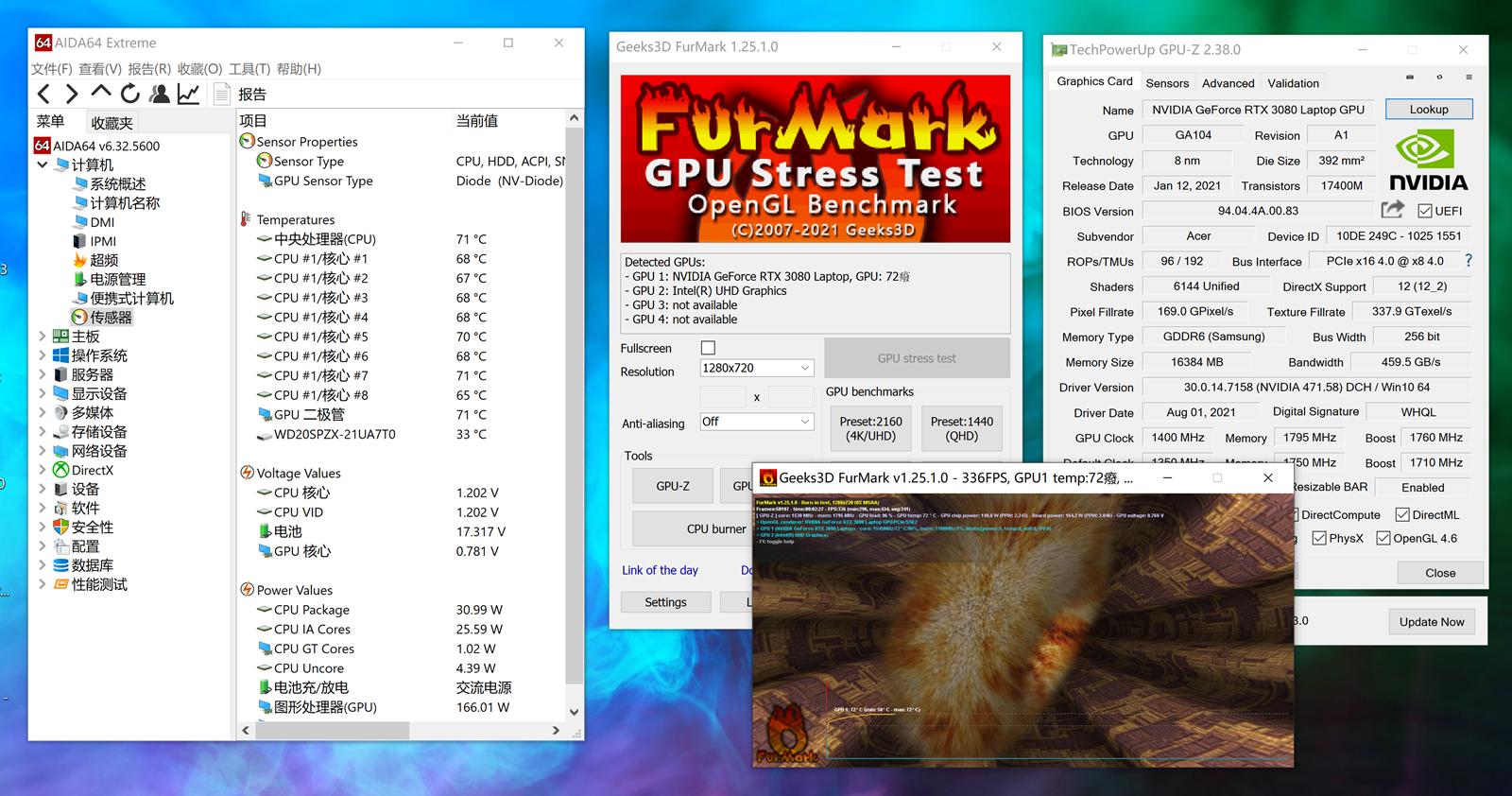Collapse the 计算机 tree node
Screen dimensions: 1512x796
click(x=43, y=164)
